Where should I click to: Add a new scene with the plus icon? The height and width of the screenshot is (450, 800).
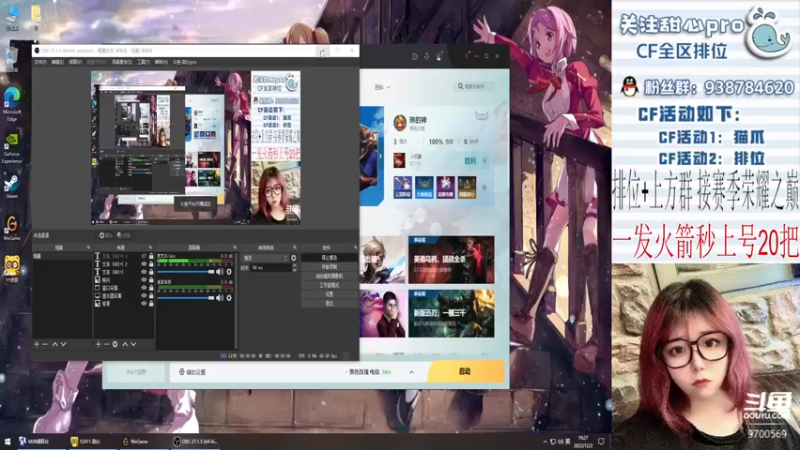(36, 344)
